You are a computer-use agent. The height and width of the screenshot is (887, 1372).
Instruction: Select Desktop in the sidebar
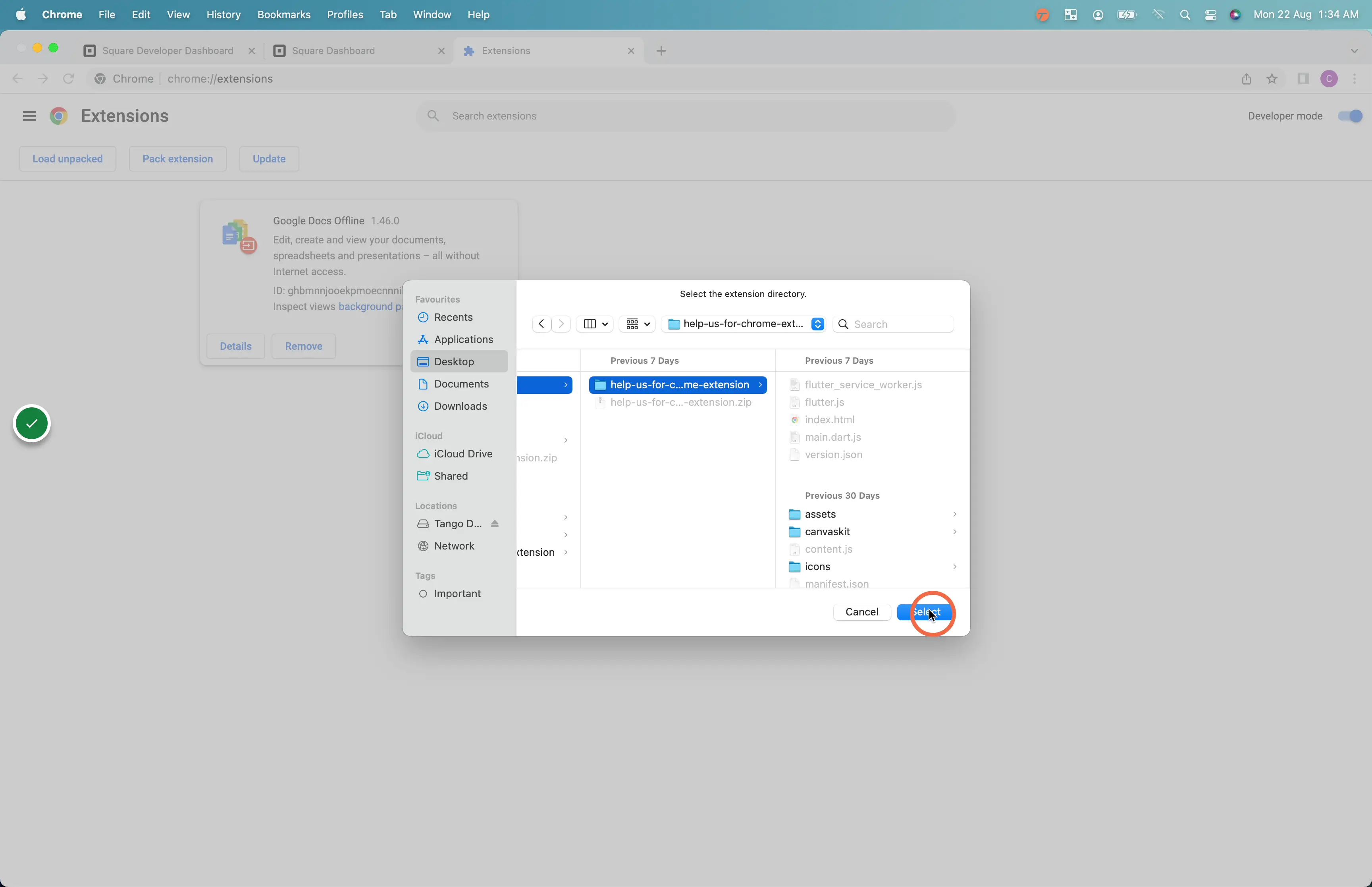(x=459, y=362)
